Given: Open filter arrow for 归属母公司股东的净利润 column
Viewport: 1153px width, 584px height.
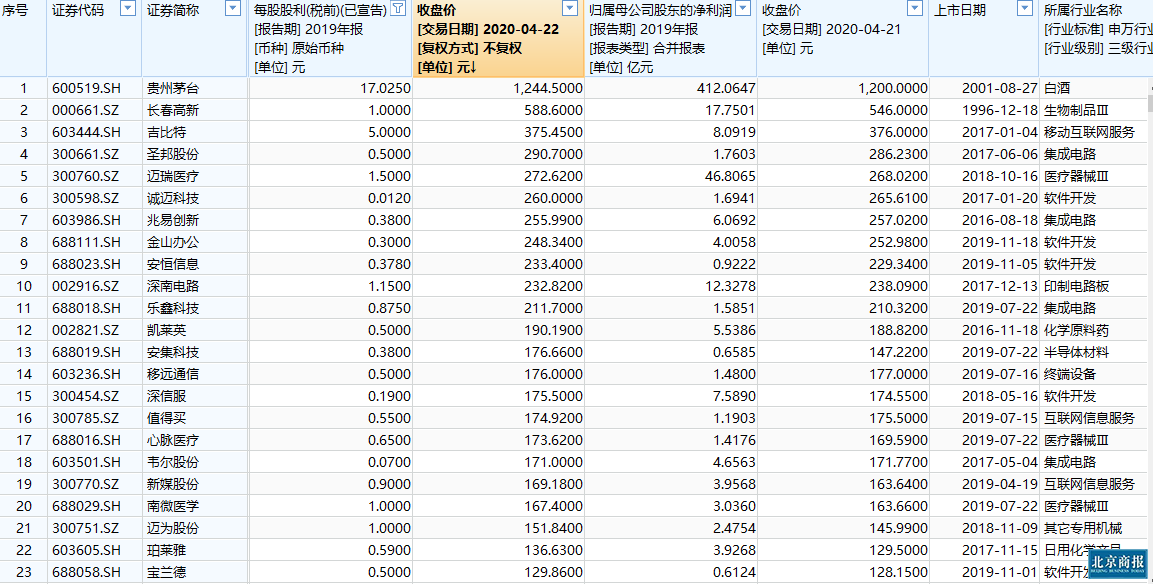Looking at the screenshot, I should click(743, 9).
